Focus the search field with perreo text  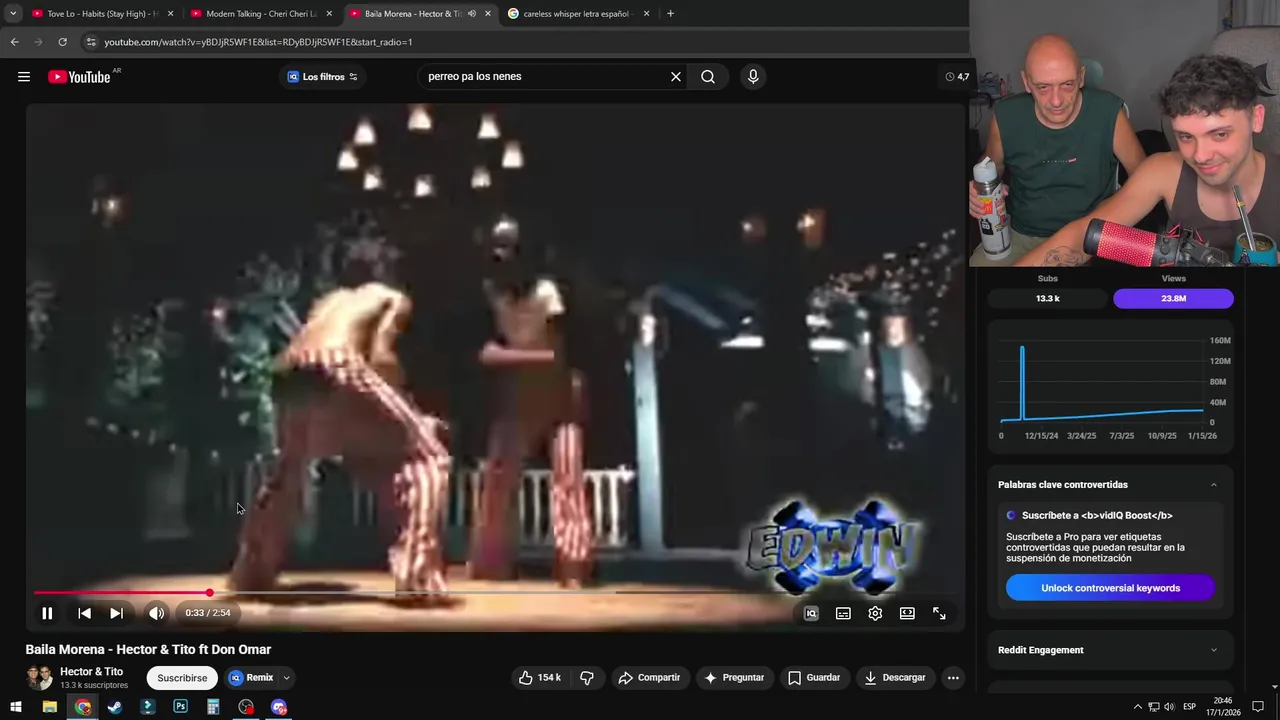pos(545,77)
